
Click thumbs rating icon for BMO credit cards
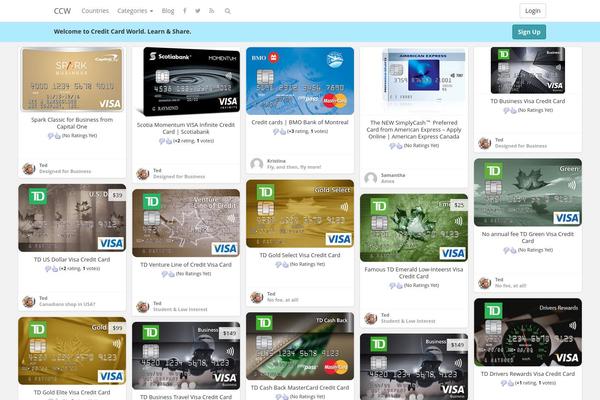coord(279,132)
